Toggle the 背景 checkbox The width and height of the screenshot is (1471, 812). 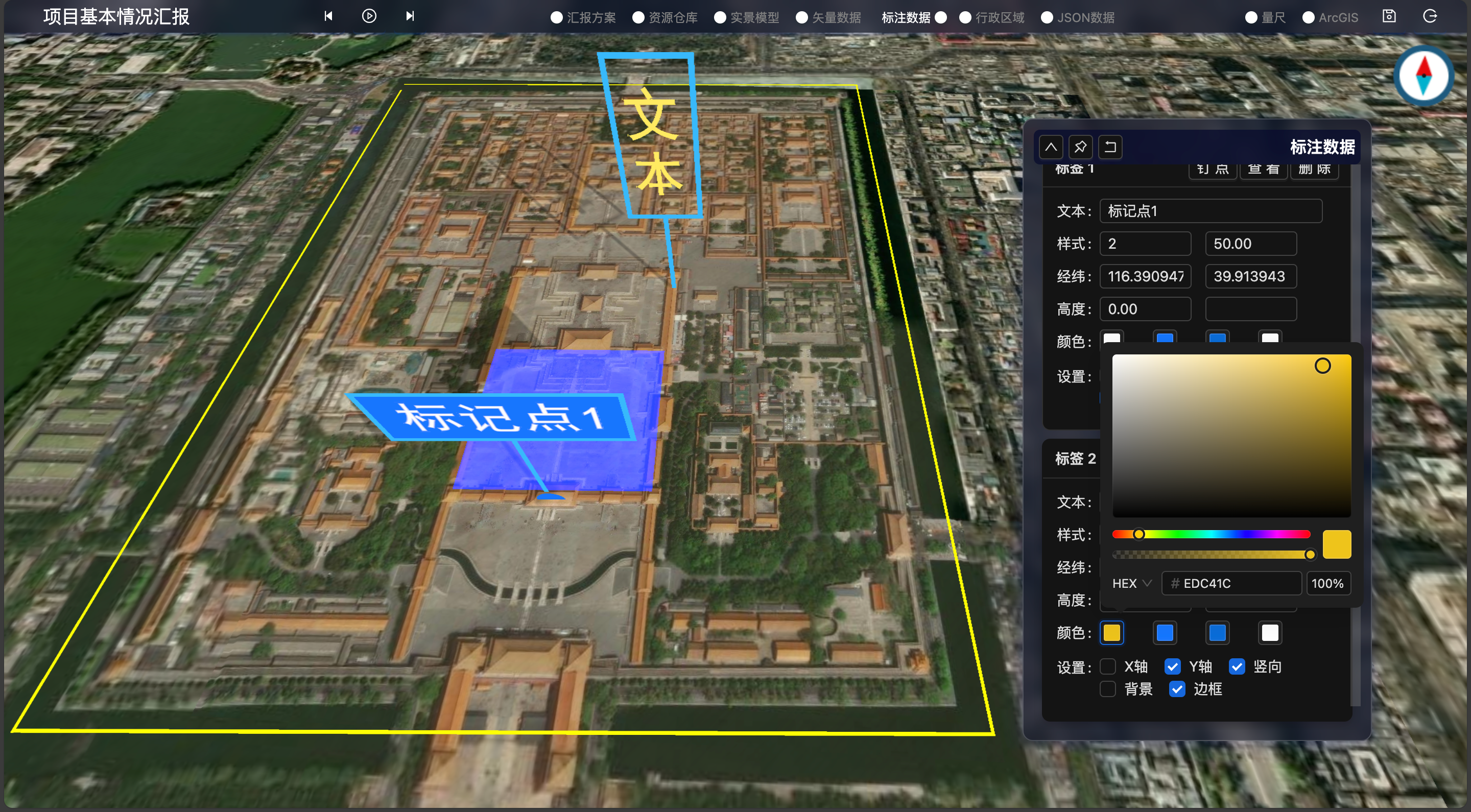(1108, 689)
